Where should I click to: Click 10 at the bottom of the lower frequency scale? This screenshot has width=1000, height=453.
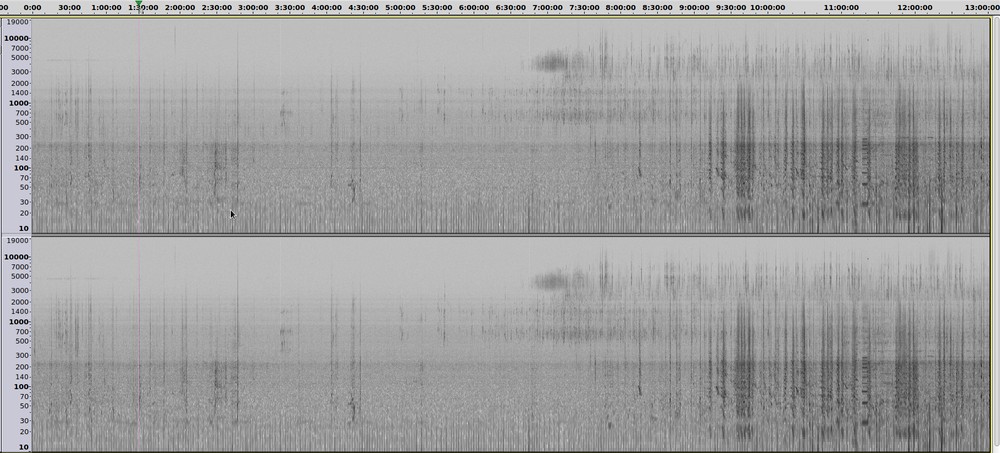(x=23, y=447)
